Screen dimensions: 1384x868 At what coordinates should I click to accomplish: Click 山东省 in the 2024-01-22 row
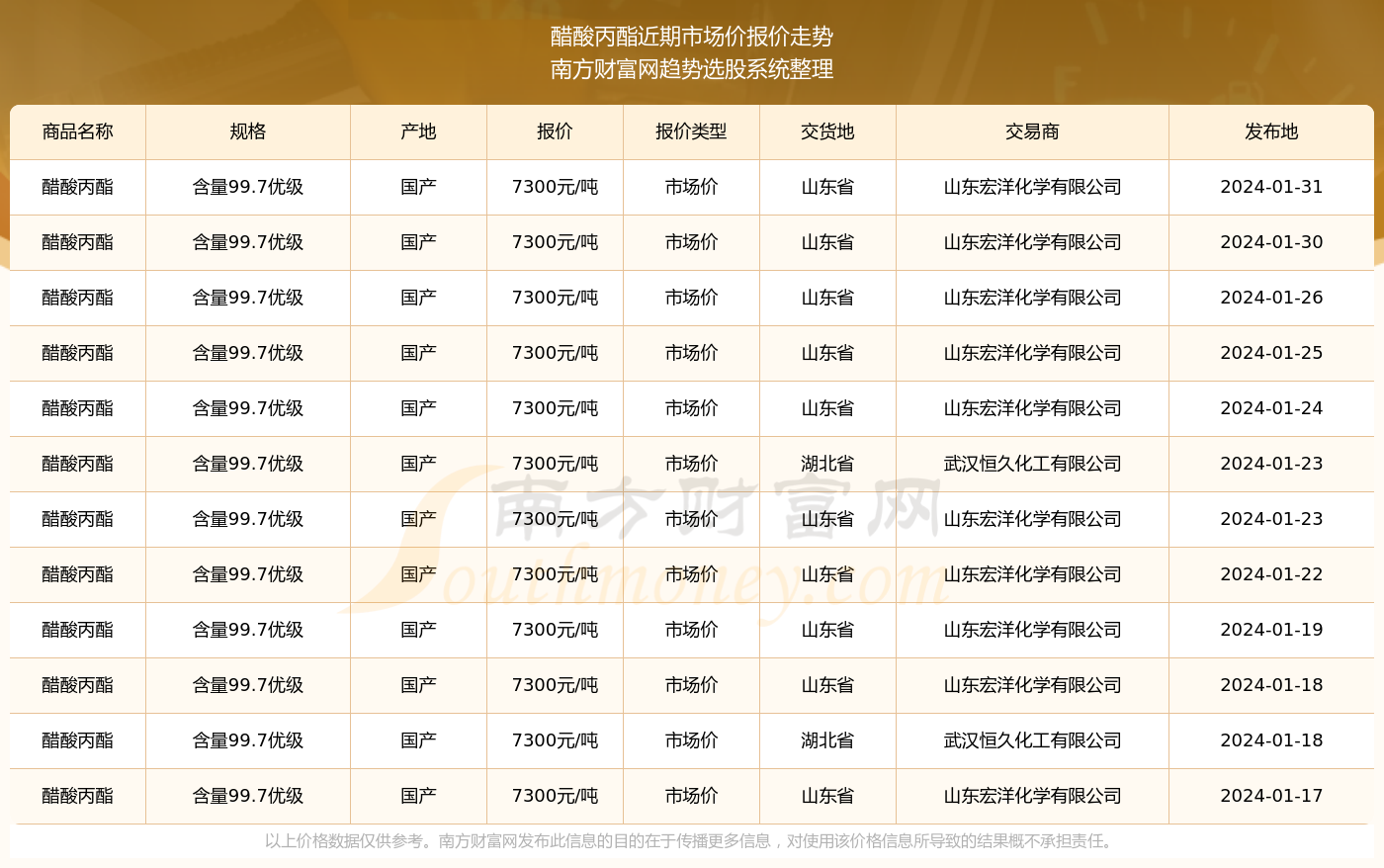pos(828,574)
